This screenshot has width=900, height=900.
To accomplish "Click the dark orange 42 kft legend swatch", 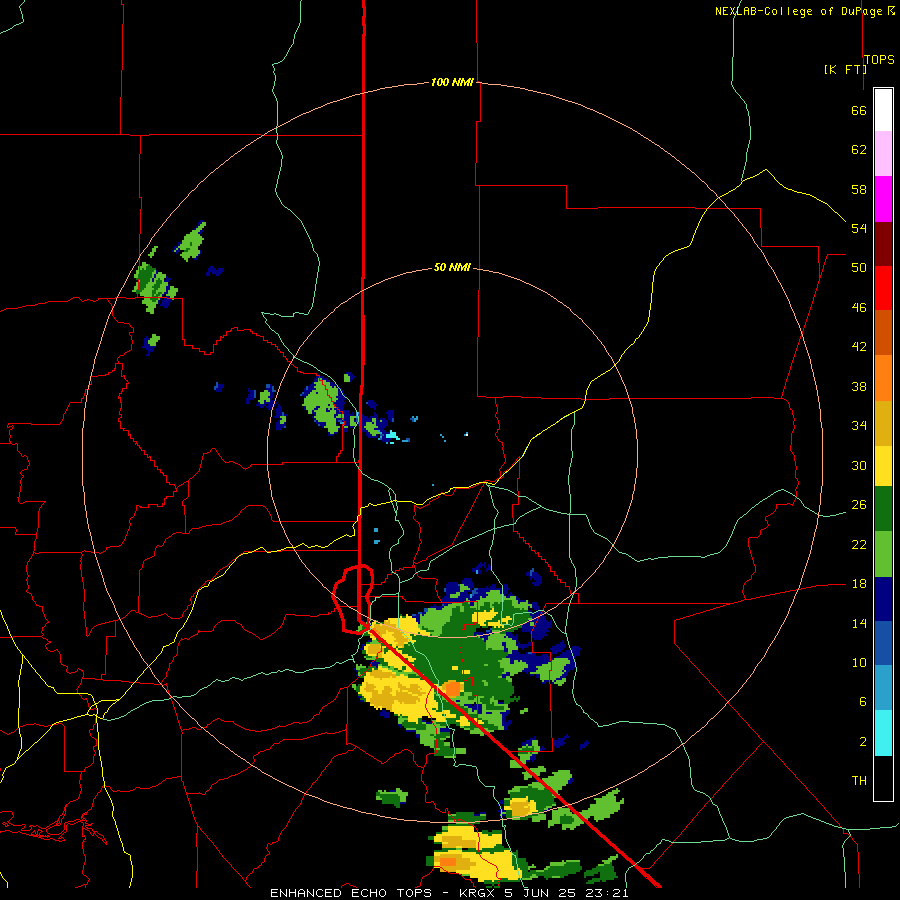I will point(883,332).
